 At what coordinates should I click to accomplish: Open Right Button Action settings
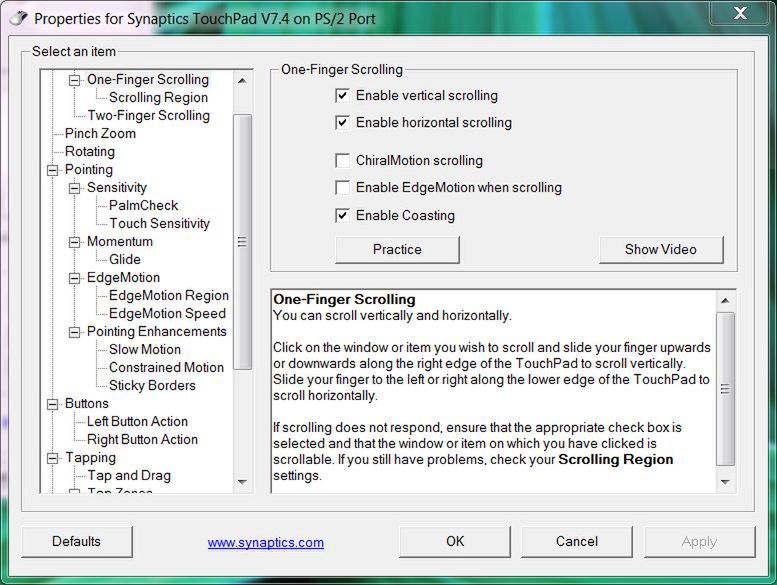pyautogui.click(x=142, y=439)
